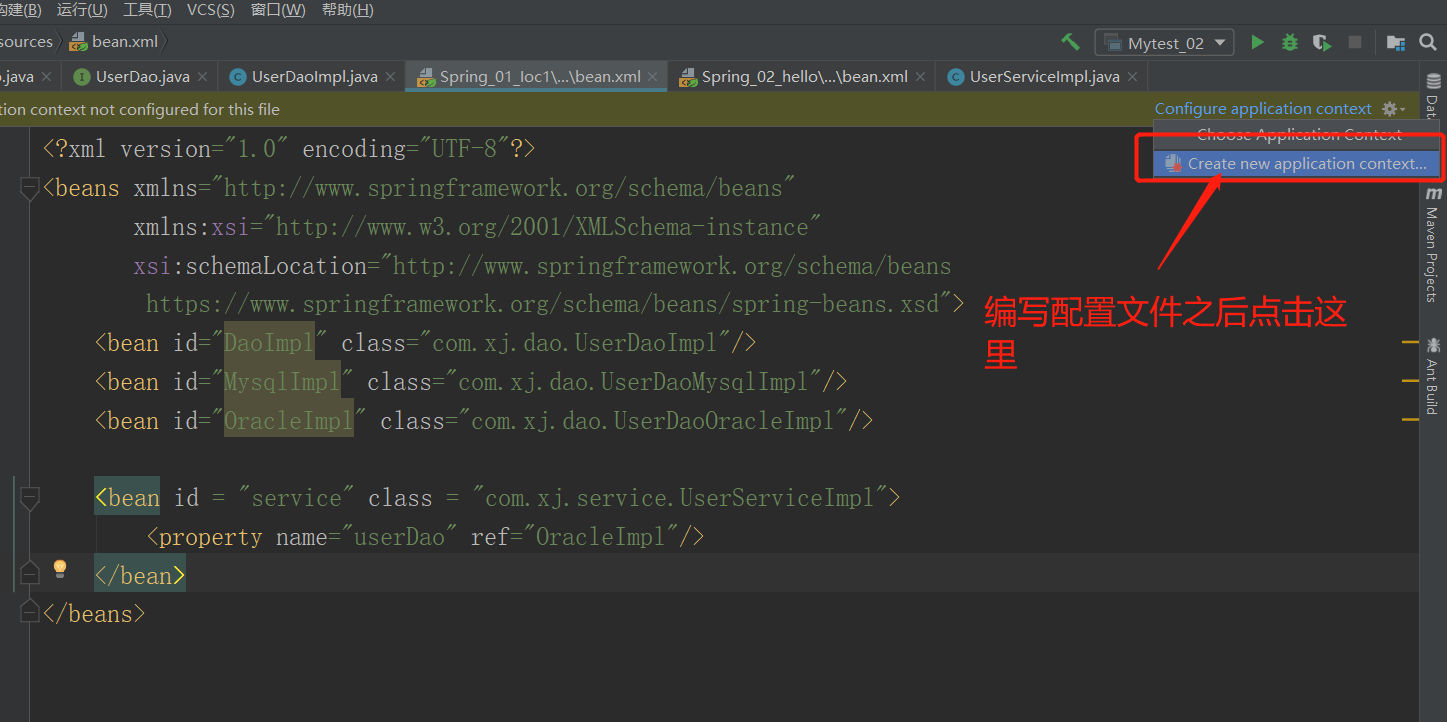Click the green hammer Build Project icon
Viewport: 1447px width, 722px height.
[x=1070, y=42]
